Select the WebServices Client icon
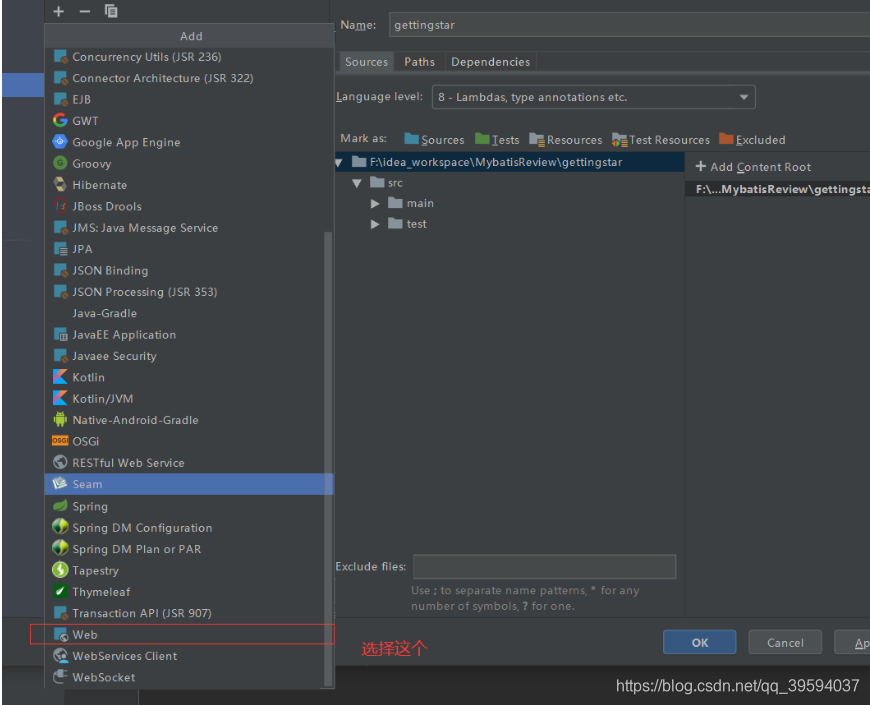This screenshot has width=870, height=705. tap(60, 655)
